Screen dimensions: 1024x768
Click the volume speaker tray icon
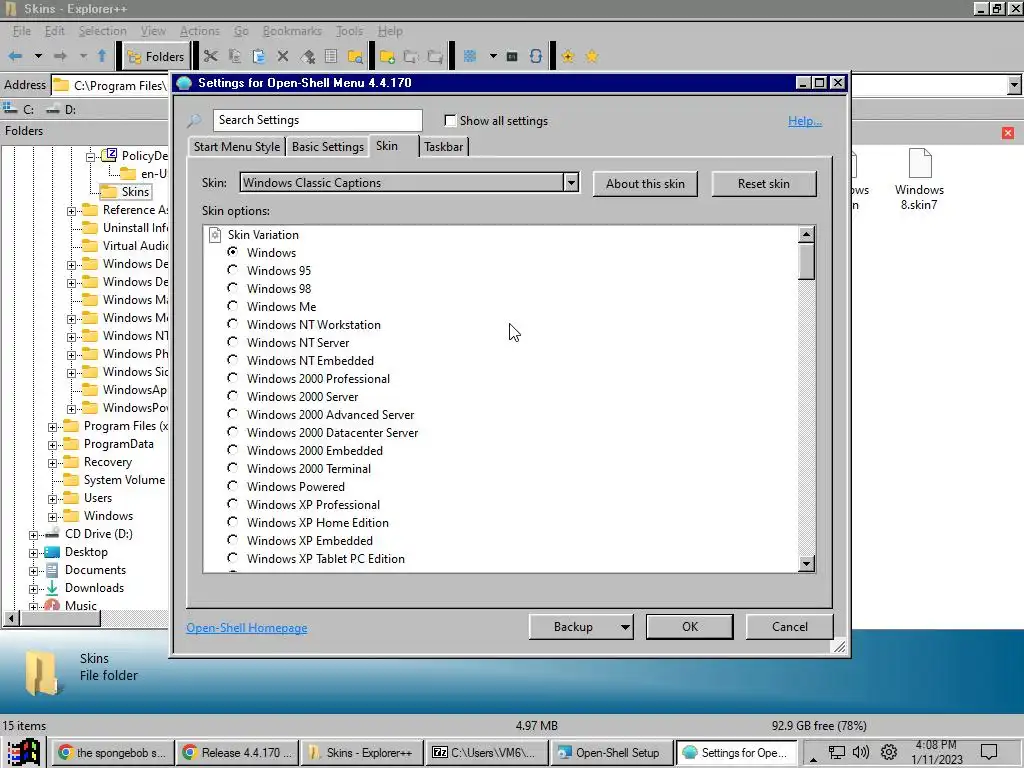point(861,752)
